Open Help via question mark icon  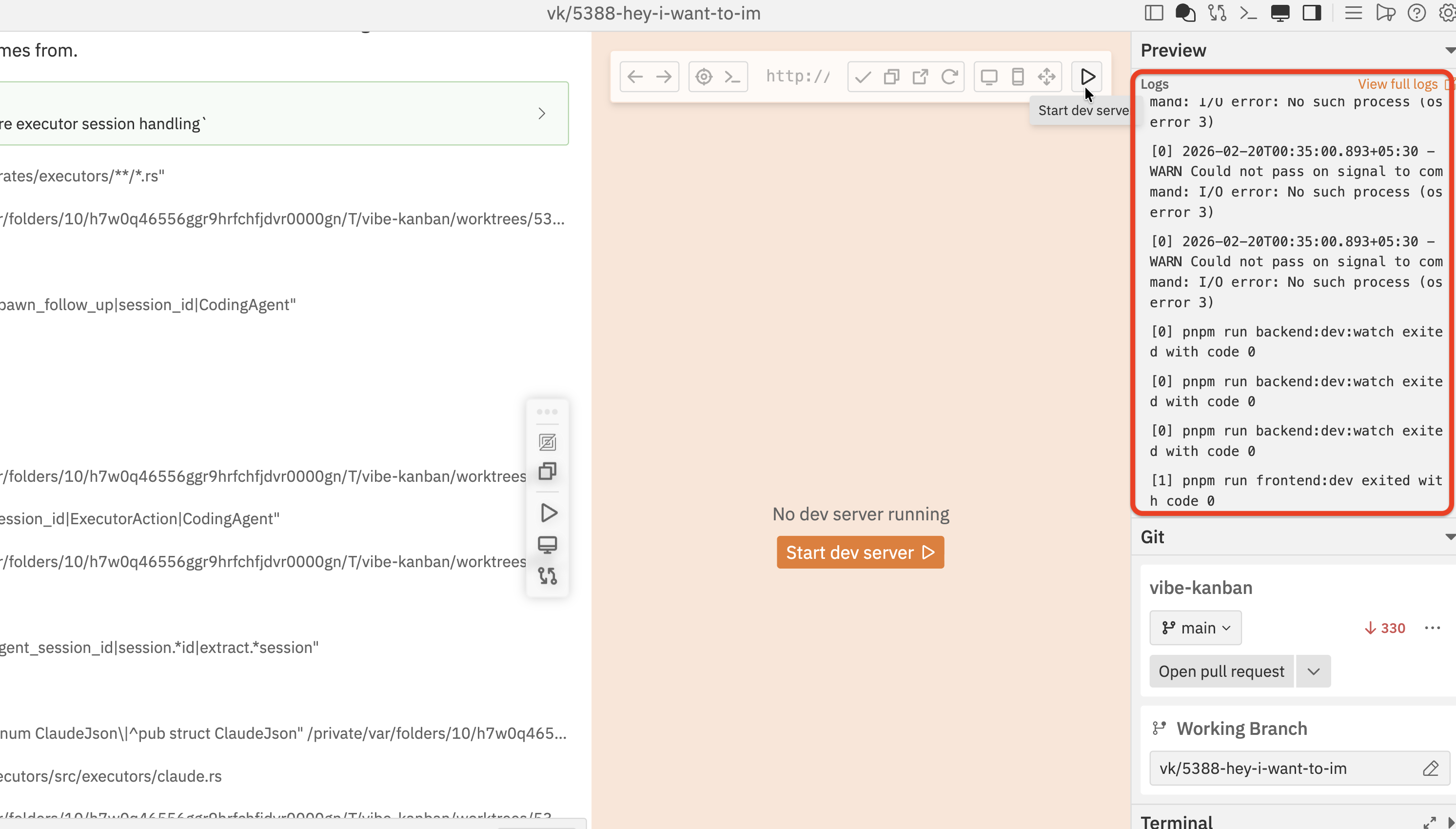tap(1417, 13)
